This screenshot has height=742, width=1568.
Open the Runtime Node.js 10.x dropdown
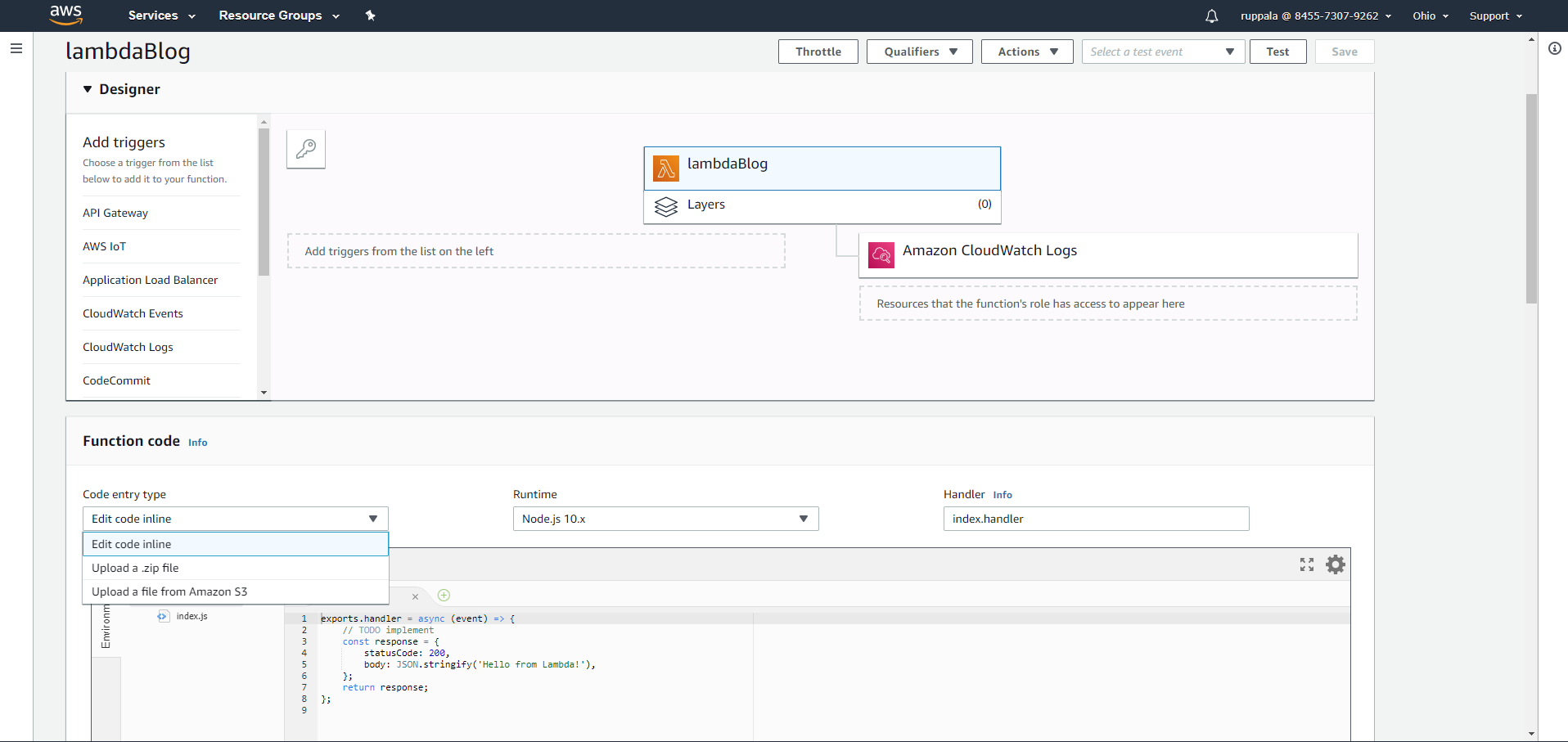coord(665,519)
